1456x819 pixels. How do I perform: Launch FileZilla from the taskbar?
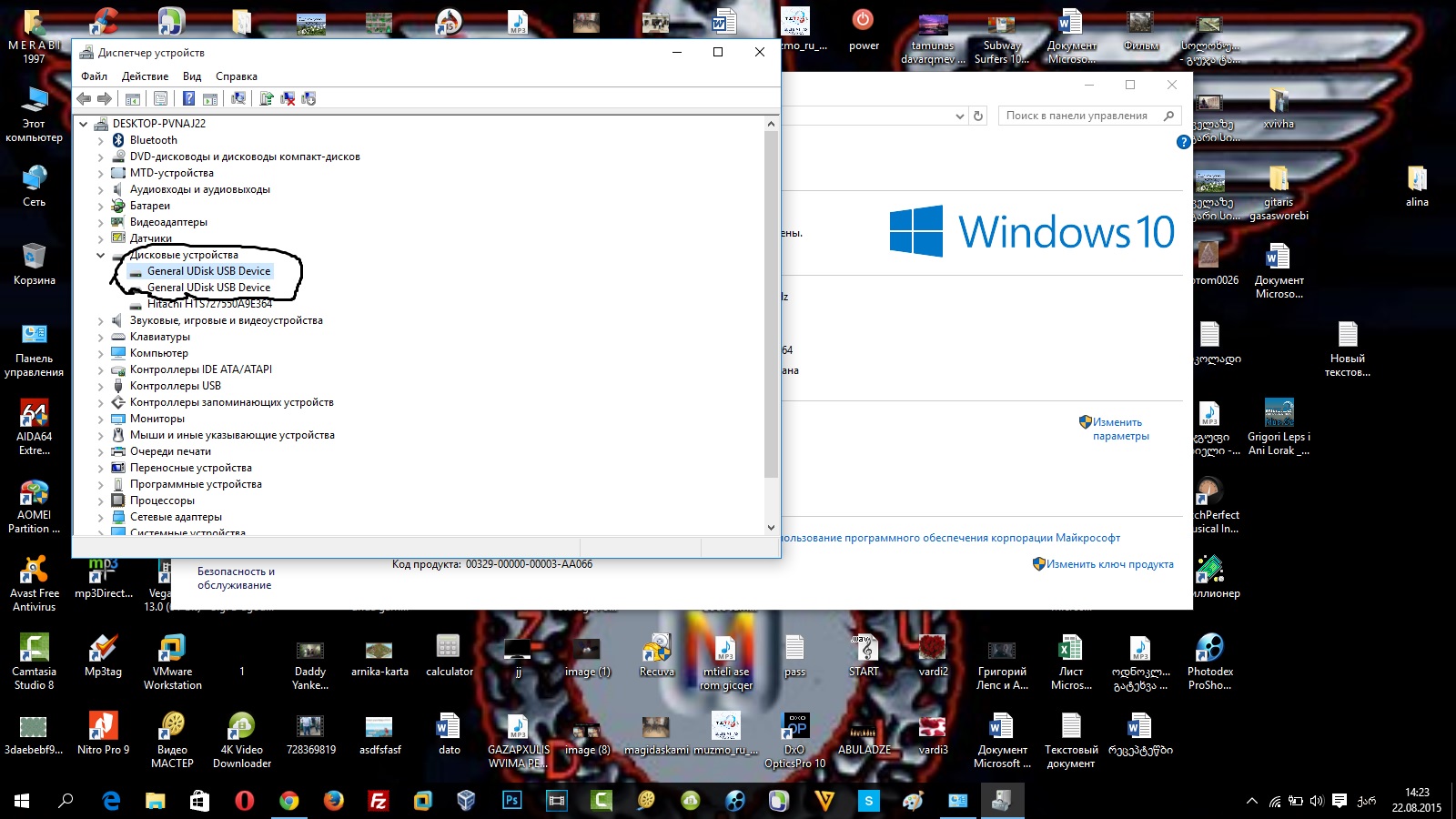(x=378, y=801)
